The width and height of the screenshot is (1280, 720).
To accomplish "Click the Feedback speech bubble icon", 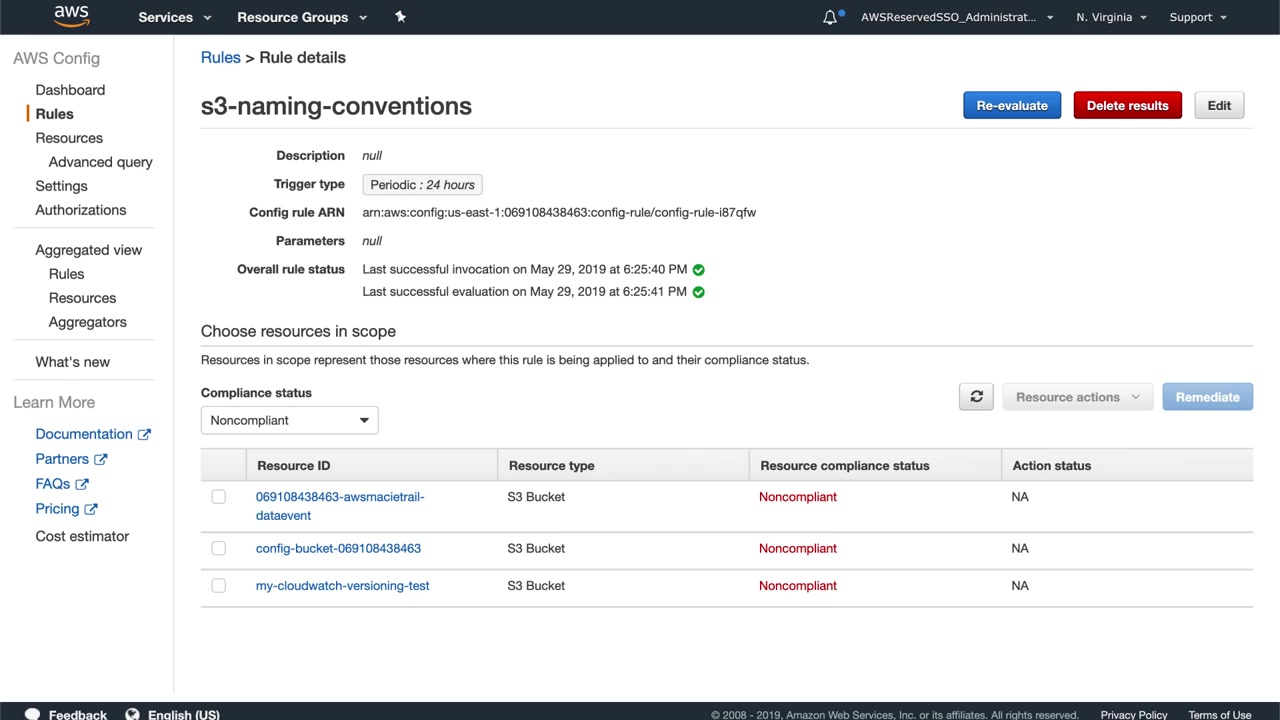I will pos(32,714).
